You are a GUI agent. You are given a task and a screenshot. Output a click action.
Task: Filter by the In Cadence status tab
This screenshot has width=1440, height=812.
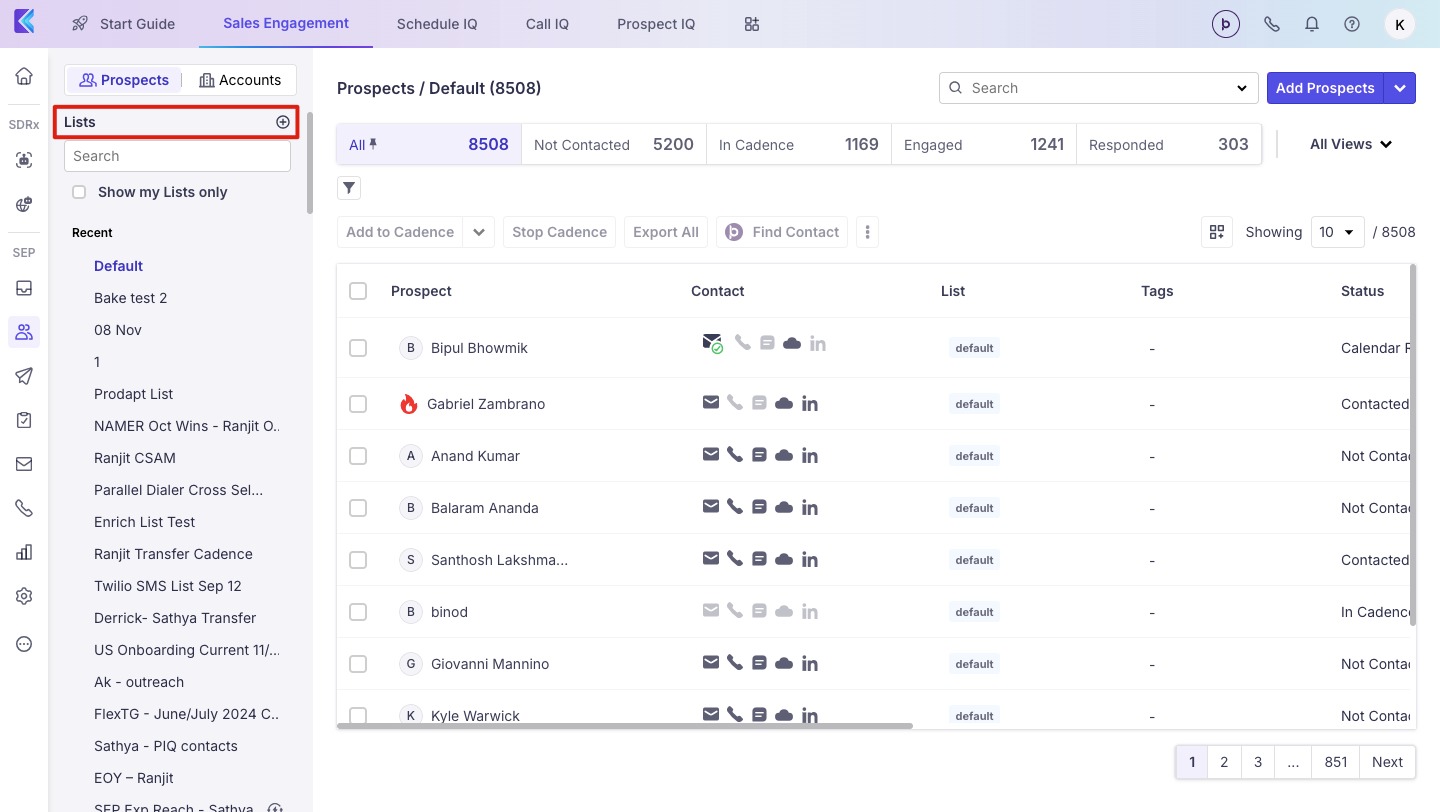[799, 144]
